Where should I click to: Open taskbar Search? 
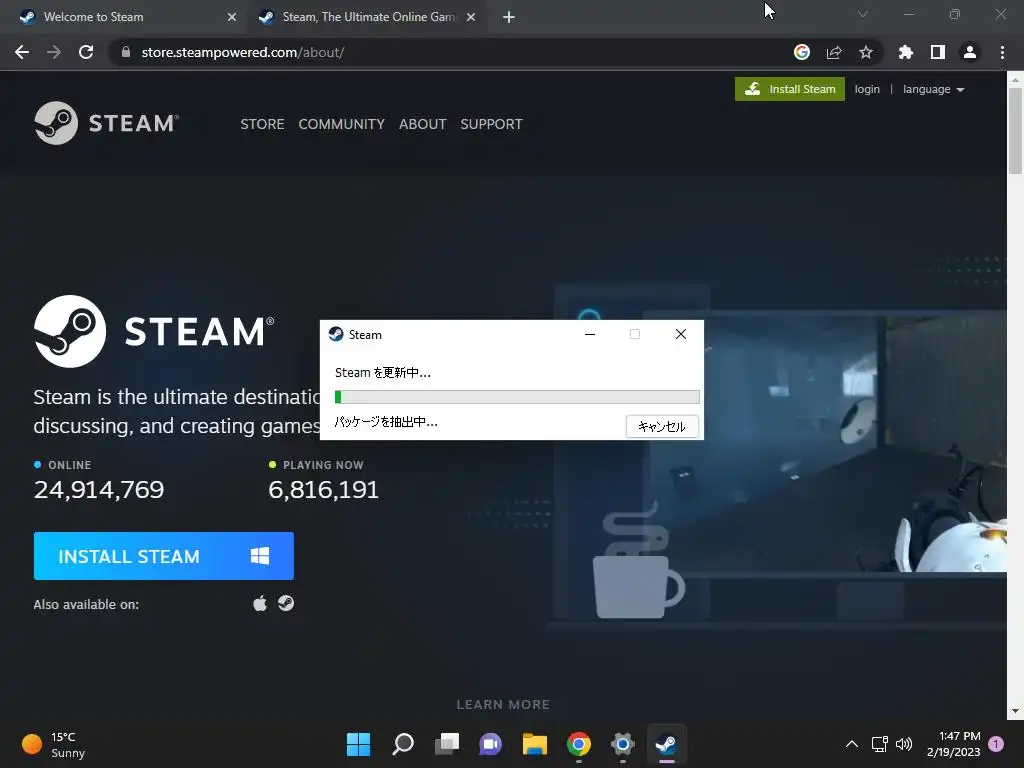[x=402, y=744]
